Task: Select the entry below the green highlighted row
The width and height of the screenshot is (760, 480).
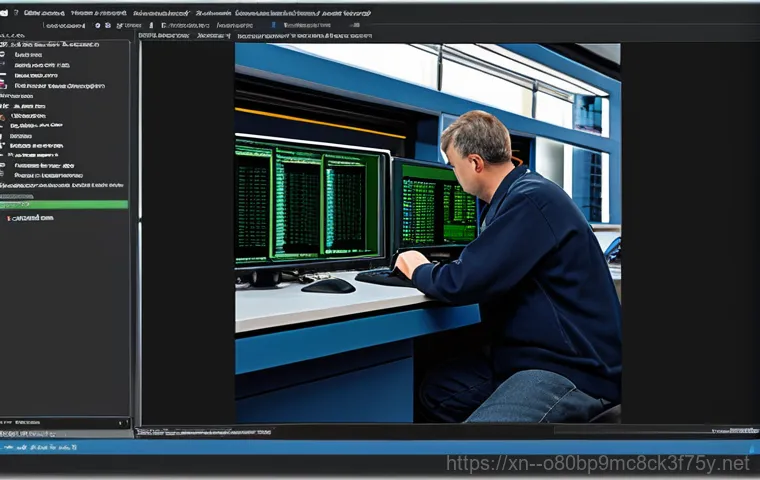Action: 32,217
